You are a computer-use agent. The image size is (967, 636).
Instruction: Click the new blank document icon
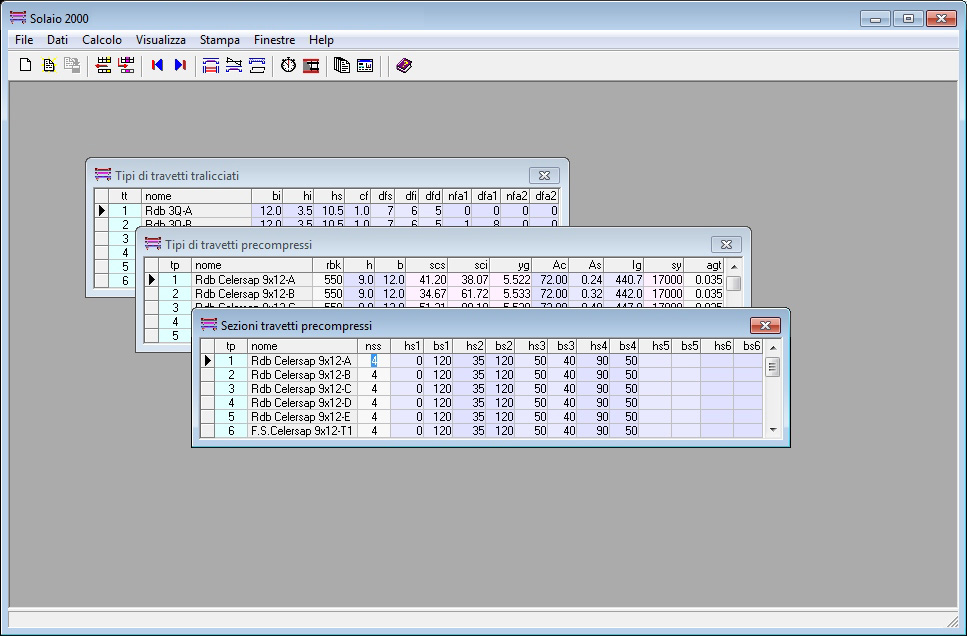(25, 65)
